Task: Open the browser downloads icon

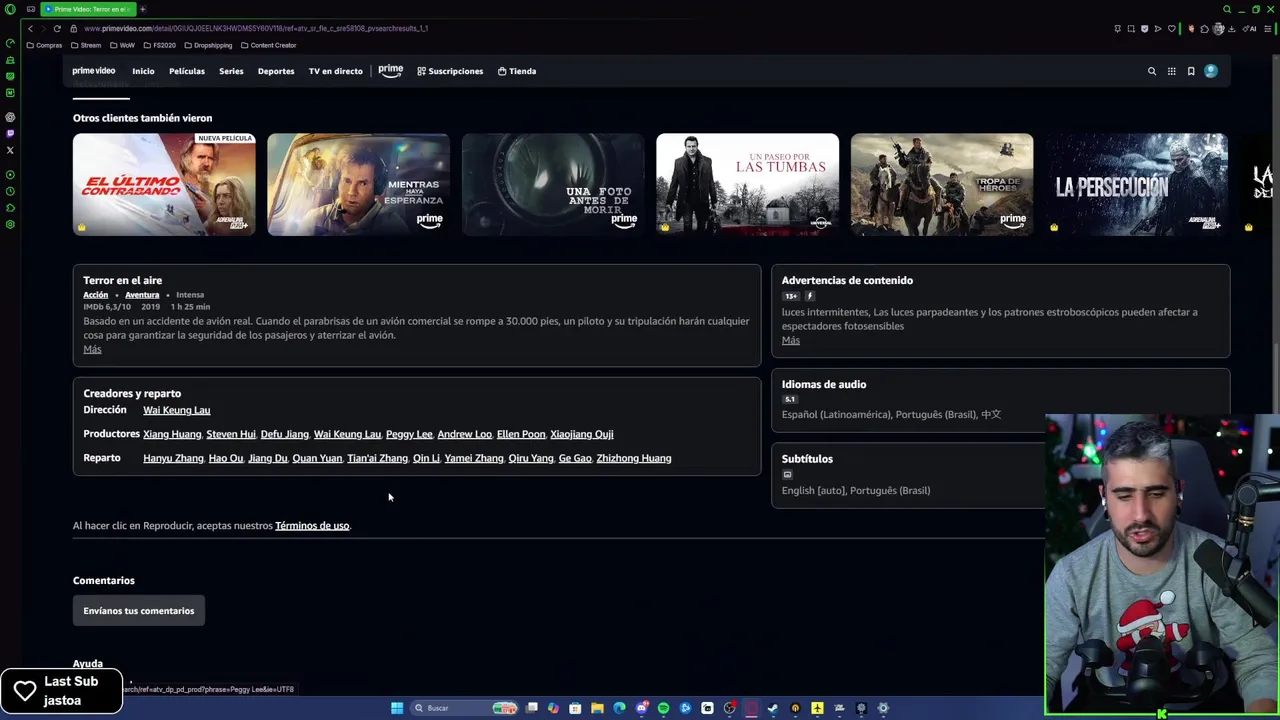Action: coord(1231,28)
